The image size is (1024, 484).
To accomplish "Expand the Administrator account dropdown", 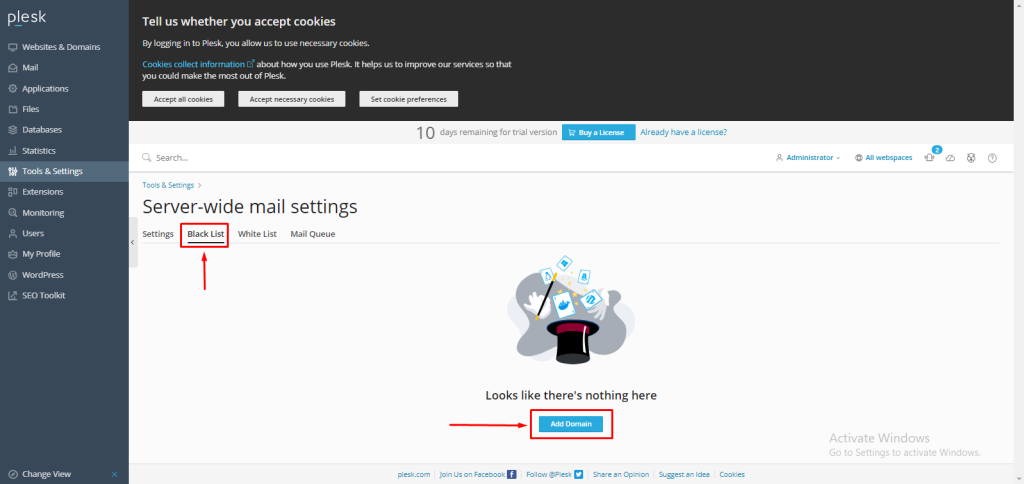I will tap(808, 158).
